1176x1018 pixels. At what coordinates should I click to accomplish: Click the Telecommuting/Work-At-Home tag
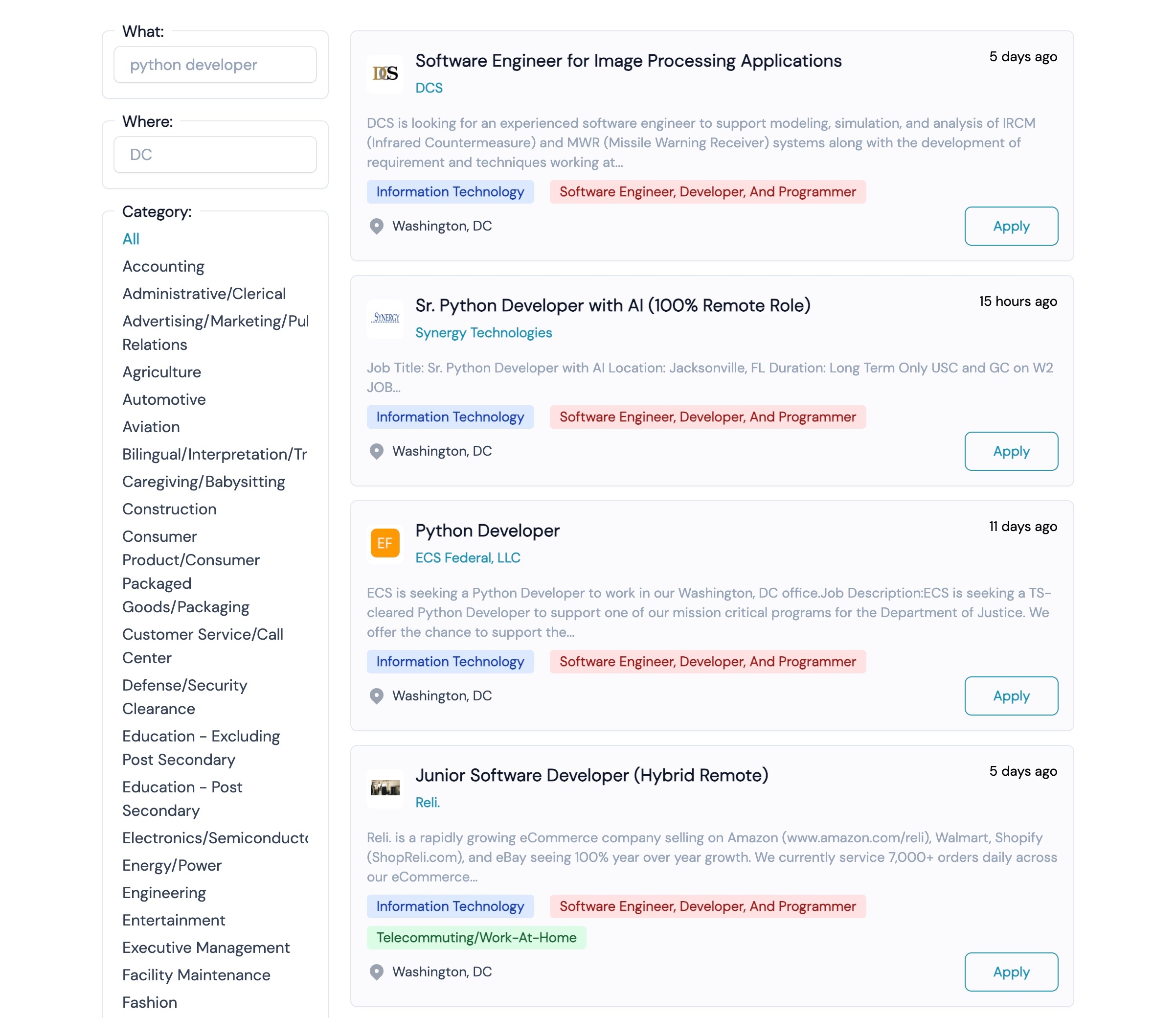[476, 938]
